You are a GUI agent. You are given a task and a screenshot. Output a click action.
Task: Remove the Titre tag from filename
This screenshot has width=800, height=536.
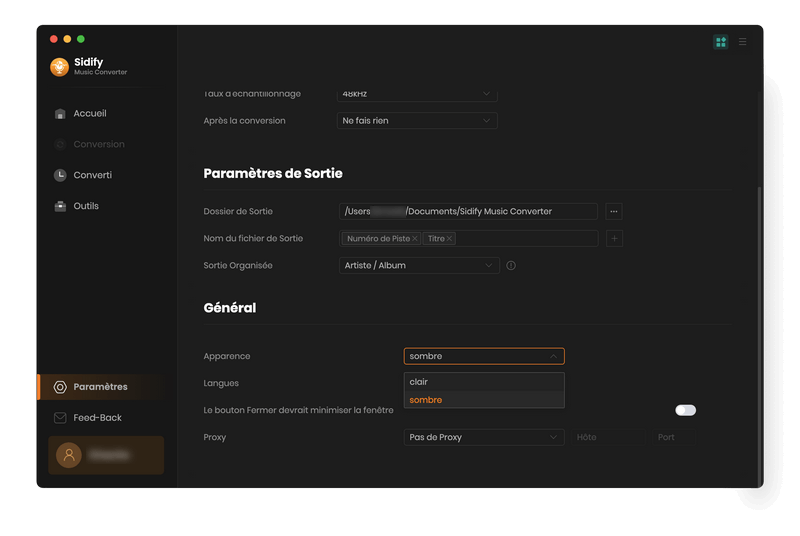(449, 239)
